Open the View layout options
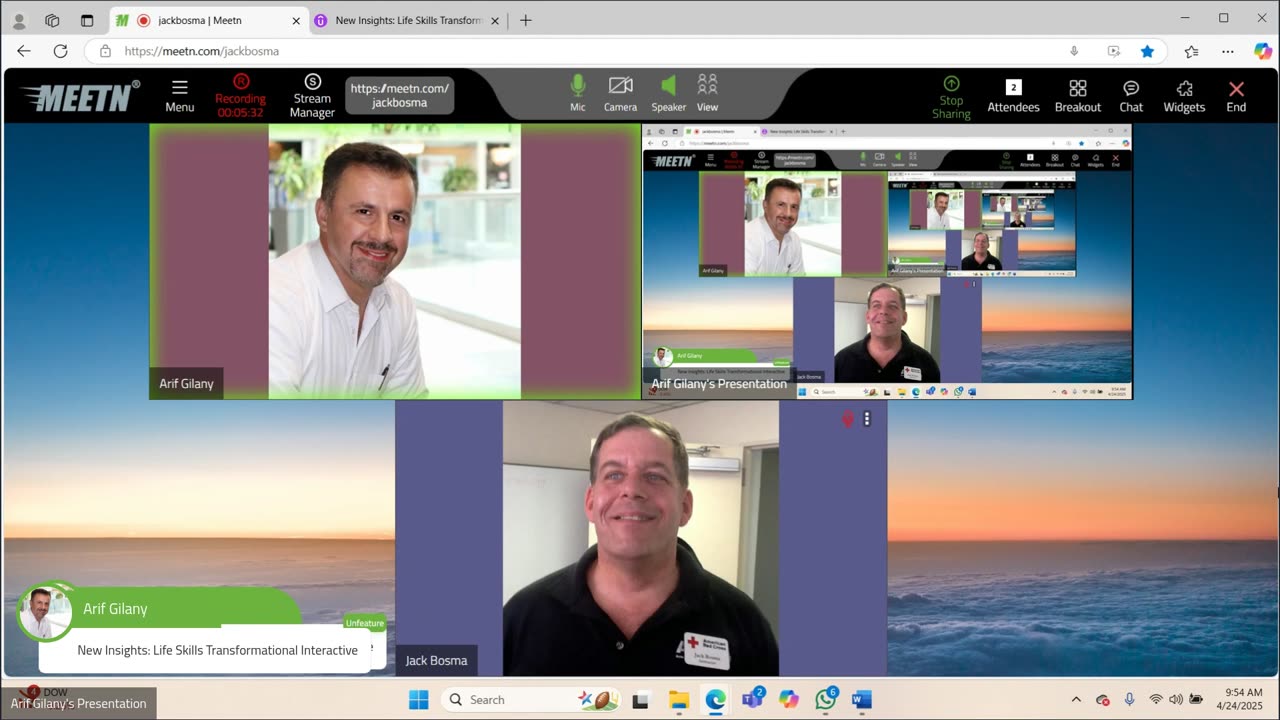Screen dimensions: 1280x720 pyautogui.click(x=707, y=94)
